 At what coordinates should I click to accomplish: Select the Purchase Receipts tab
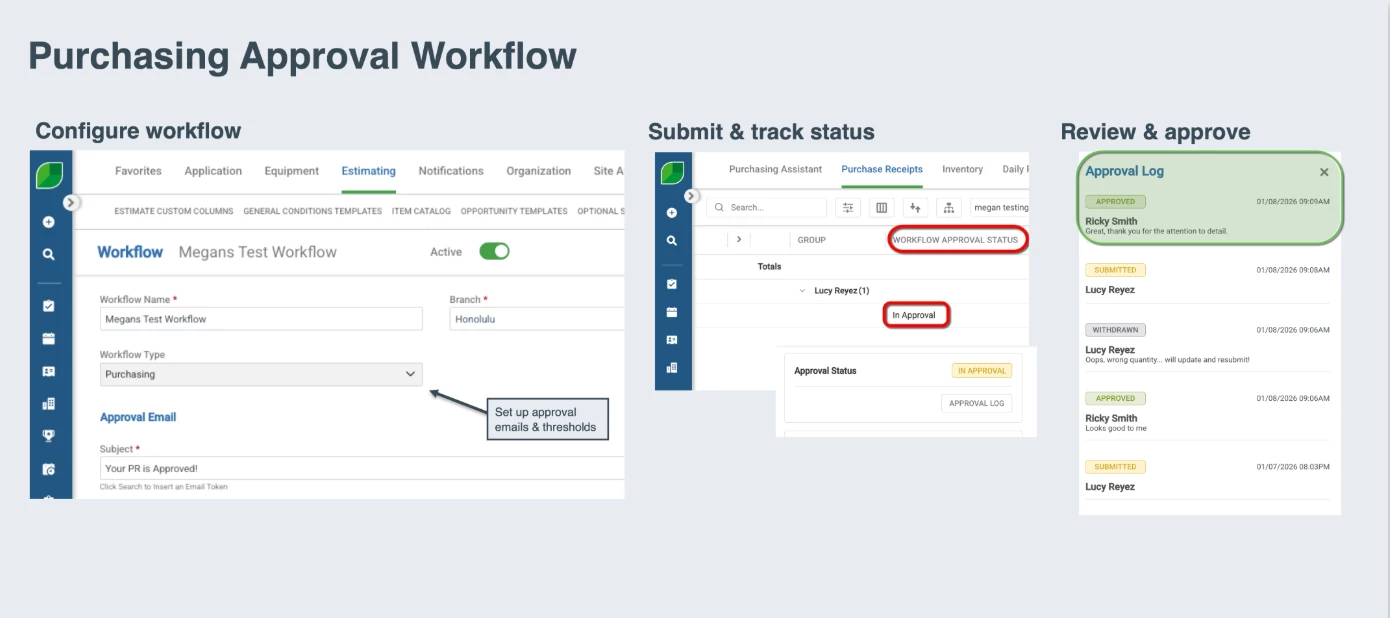tap(882, 169)
